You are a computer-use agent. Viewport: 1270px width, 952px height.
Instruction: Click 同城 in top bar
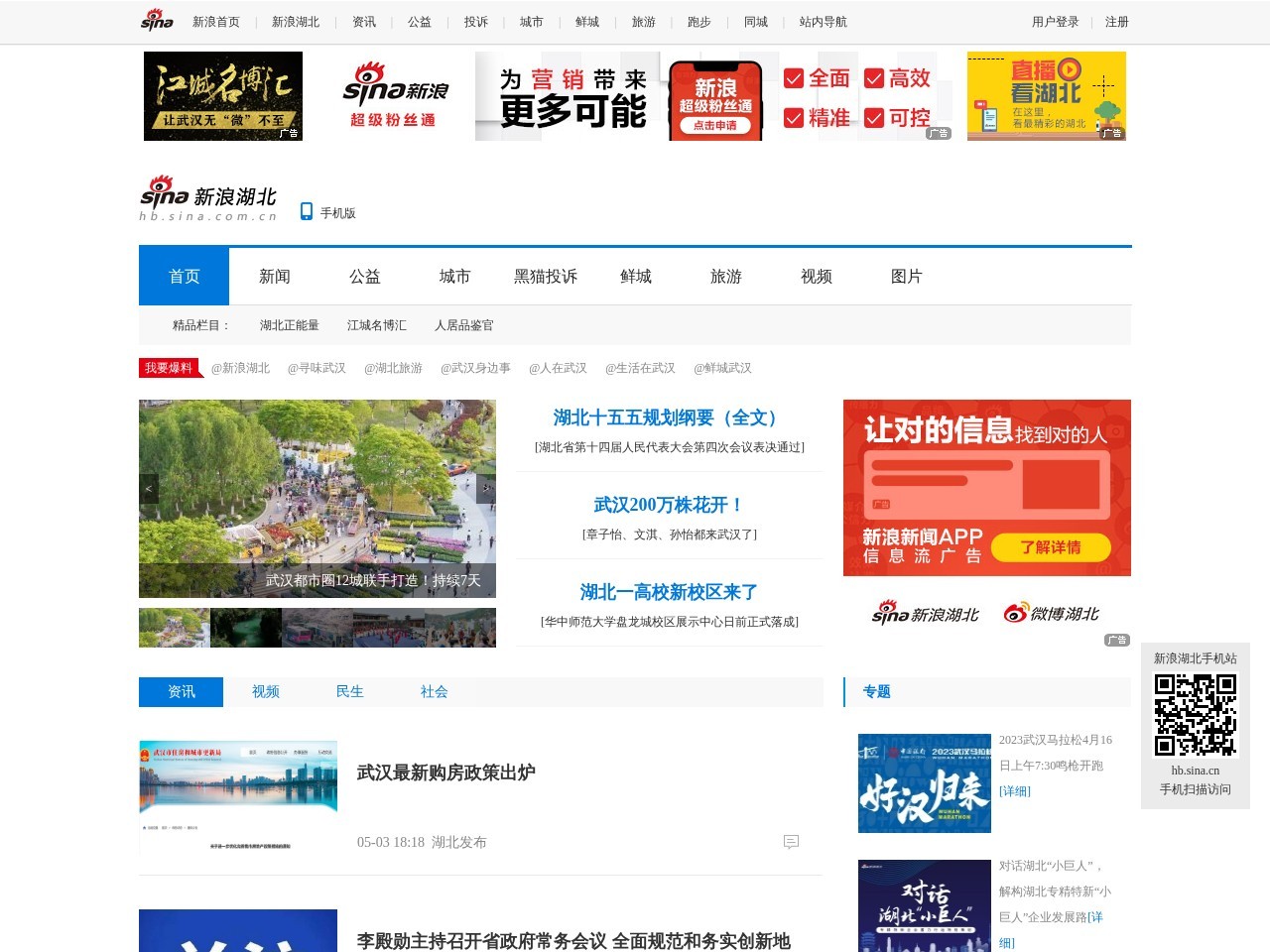[756, 22]
